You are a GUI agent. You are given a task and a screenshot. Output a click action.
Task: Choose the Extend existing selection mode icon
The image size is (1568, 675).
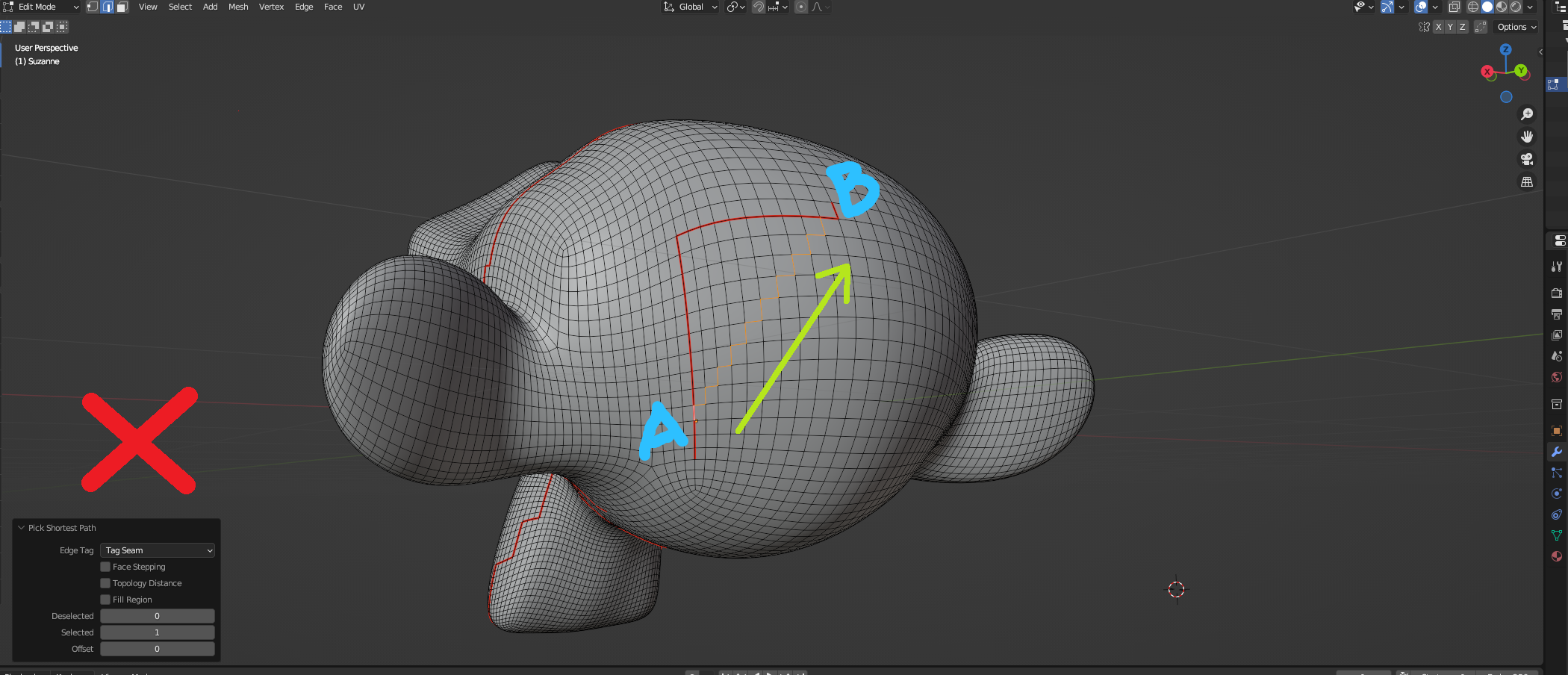pos(19,27)
